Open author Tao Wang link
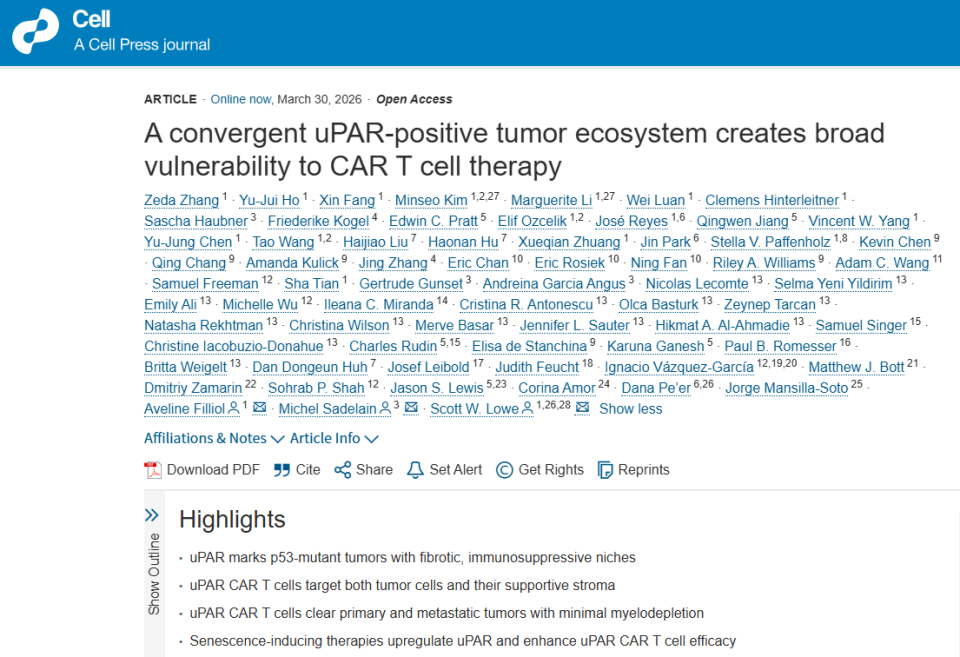The height and width of the screenshot is (657, 960). 283,242
